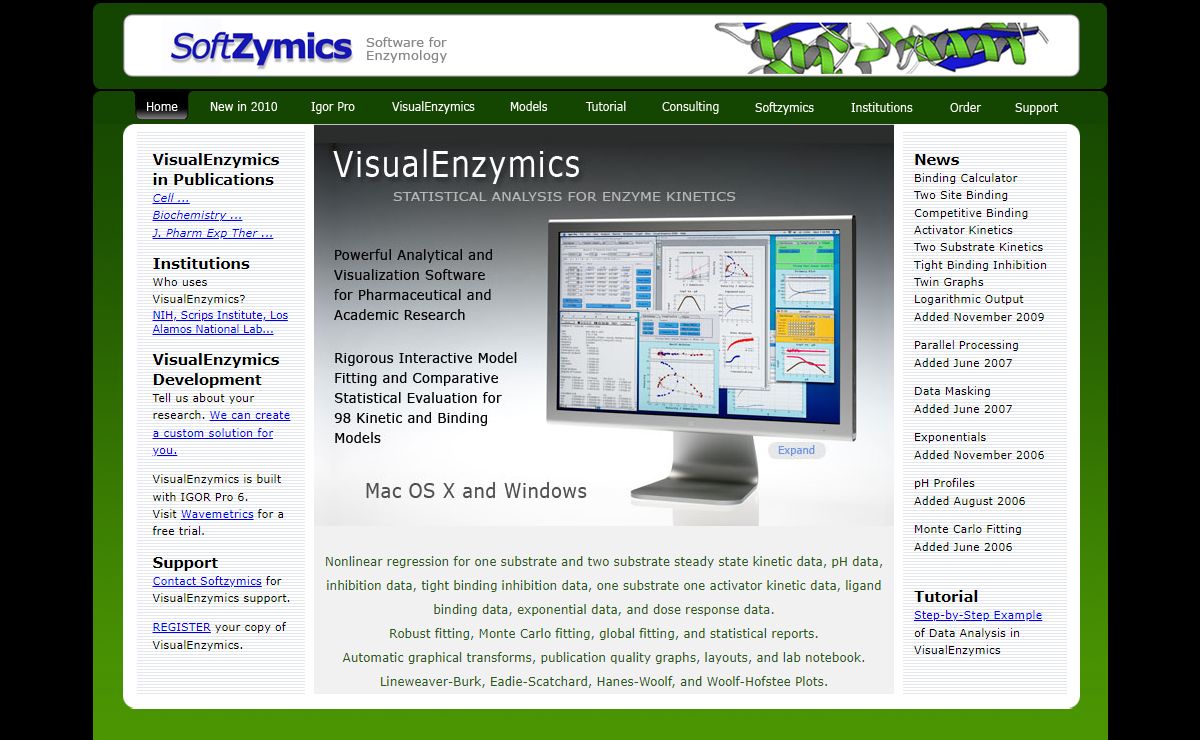Click VisualEnzymics in Publications heading
The image size is (1200, 740).
click(x=215, y=169)
